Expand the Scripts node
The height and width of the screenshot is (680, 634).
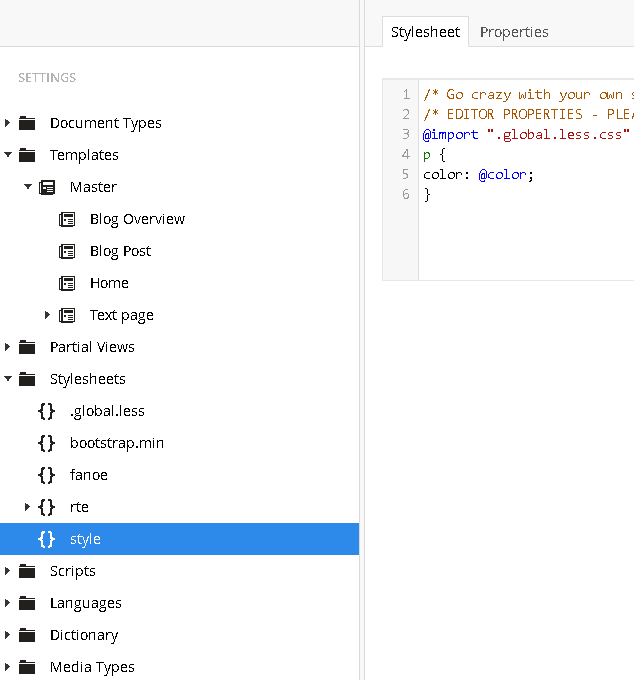tap(7, 571)
